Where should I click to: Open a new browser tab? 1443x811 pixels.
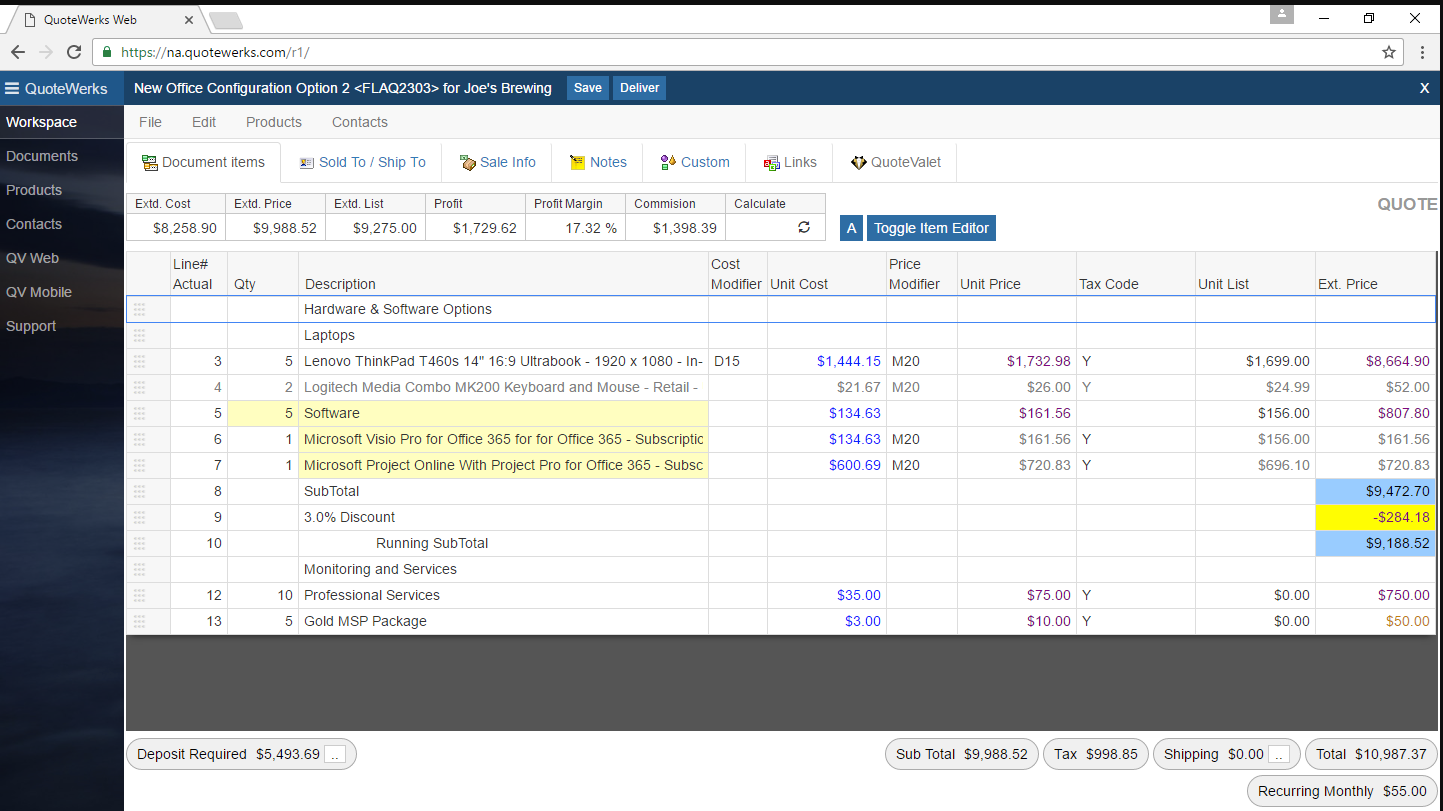point(225,20)
